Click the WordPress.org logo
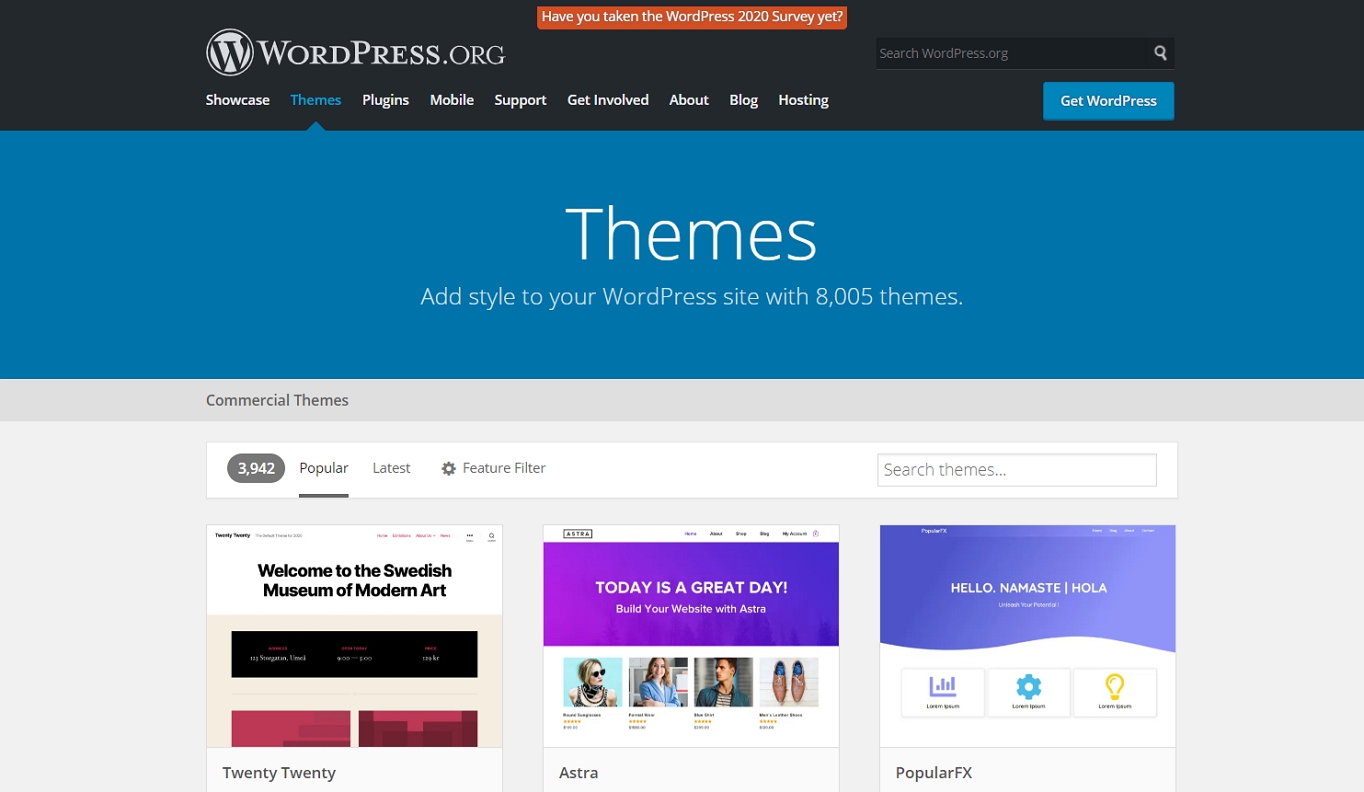This screenshot has height=792, width=1364. [355, 53]
